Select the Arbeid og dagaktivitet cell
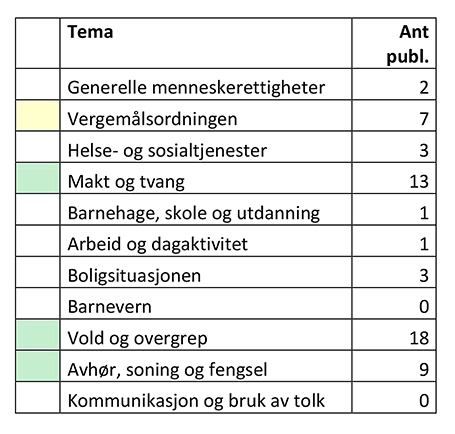The width and height of the screenshot is (455, 434). coord(206,241)
